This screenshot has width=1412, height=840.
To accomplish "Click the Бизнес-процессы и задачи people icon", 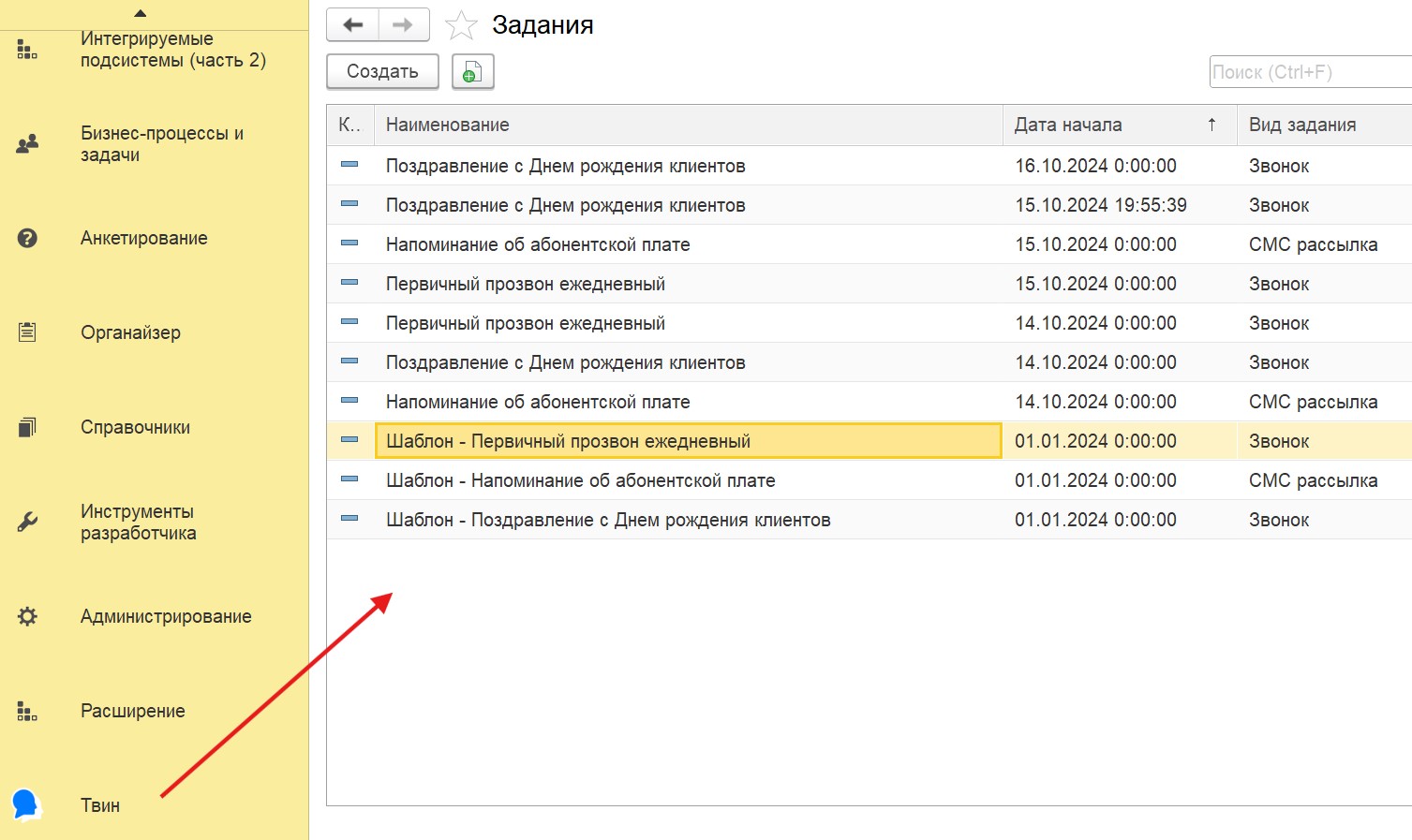I will (27, 143).
